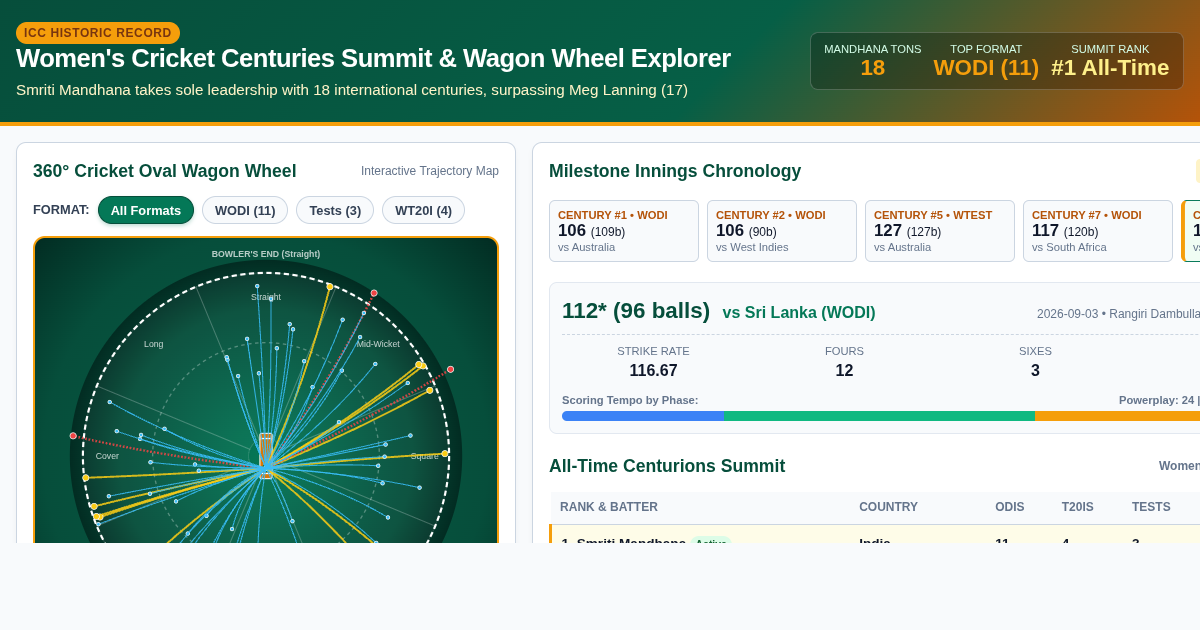Image resolution: width=1200 pixels, height=630 pixels.
Task: Click the Top Format WODI (11) stat
Action: pos(986,61)
